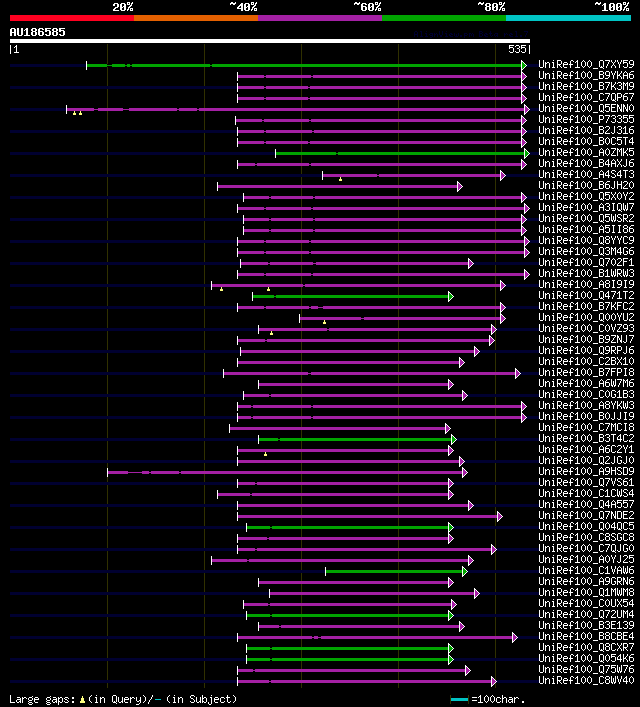The height and width of the screenshot is (707, 640).
Task: Click UniRef100_B0C5T4 label
Action: tap(586, 142)
